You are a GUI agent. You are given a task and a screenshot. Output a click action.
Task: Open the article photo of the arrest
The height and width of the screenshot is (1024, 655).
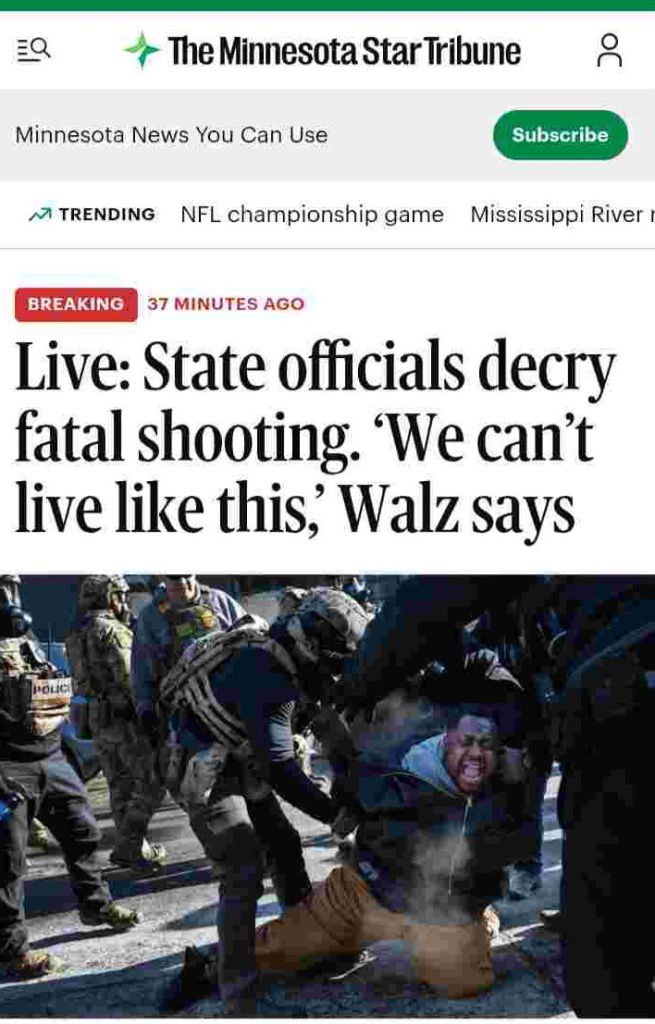pos(327,795)
